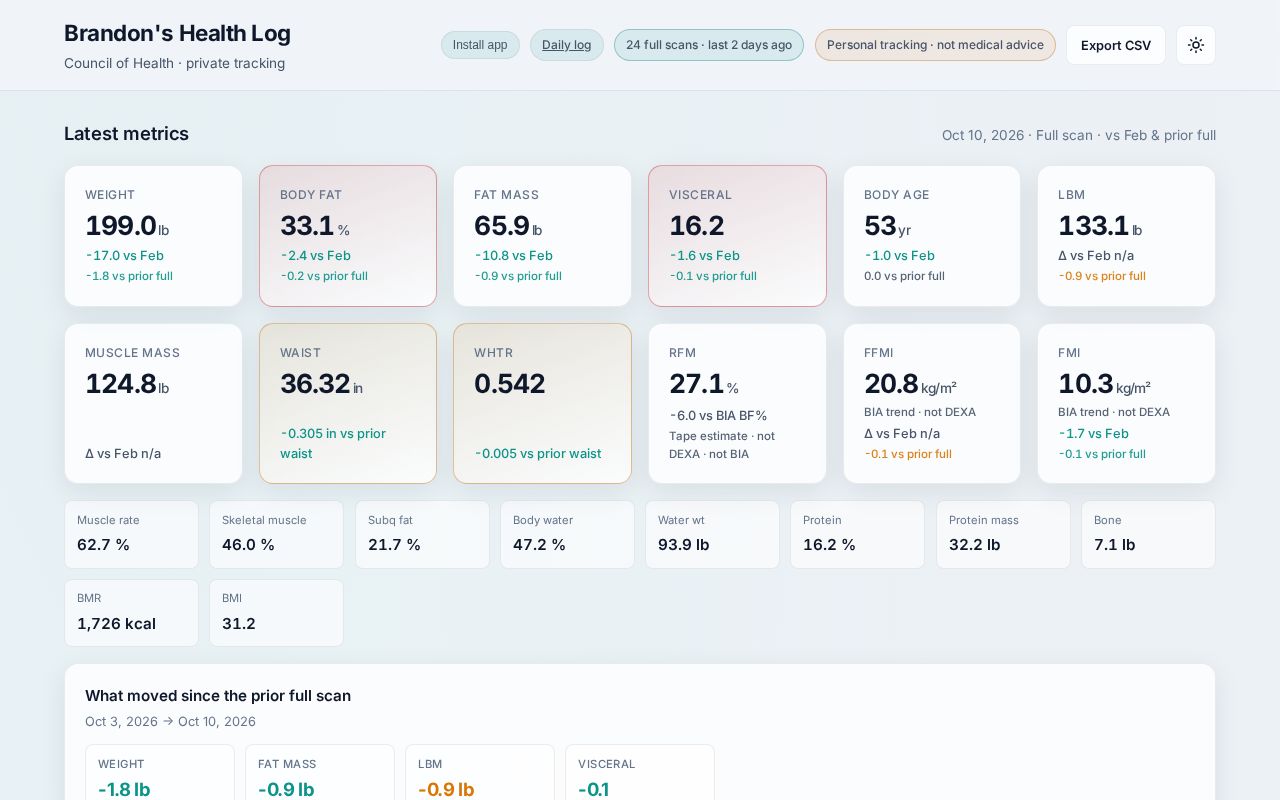The image size is (1280, 800).
Task: Click the Protein 16.2 % tile
Action: click(857, 534)
